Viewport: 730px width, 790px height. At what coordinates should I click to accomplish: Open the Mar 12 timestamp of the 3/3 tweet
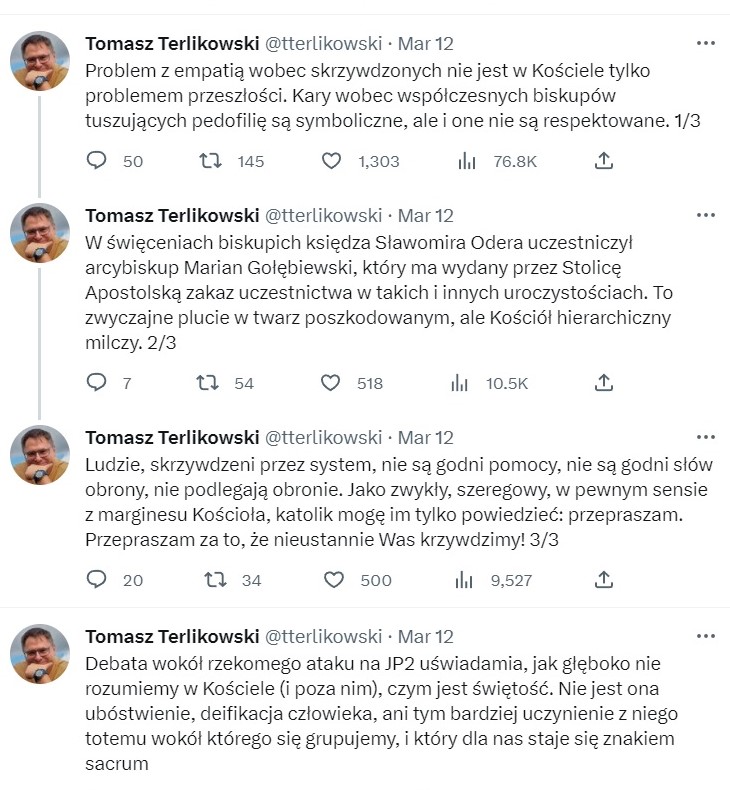[x=426, y=438]
